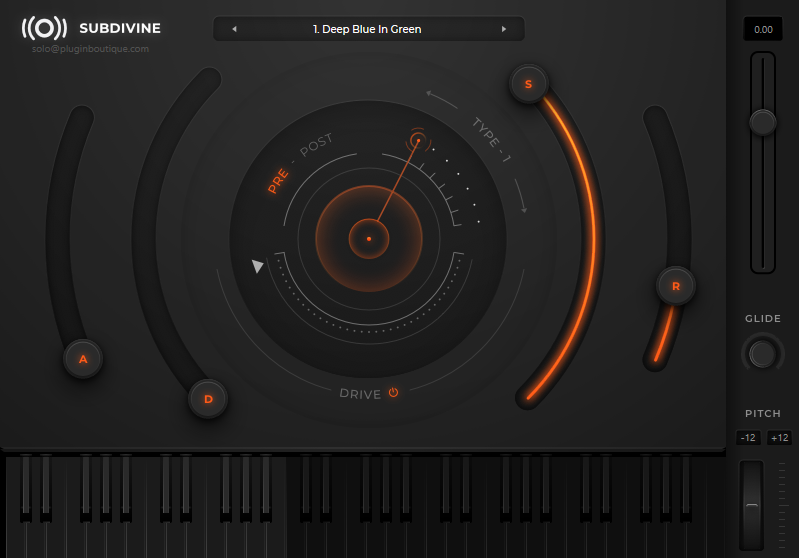This screenshot has height=558, width=799.
Task: Open the preset name 'Deep Blue In Green'
Action: (x=367, y=29)
